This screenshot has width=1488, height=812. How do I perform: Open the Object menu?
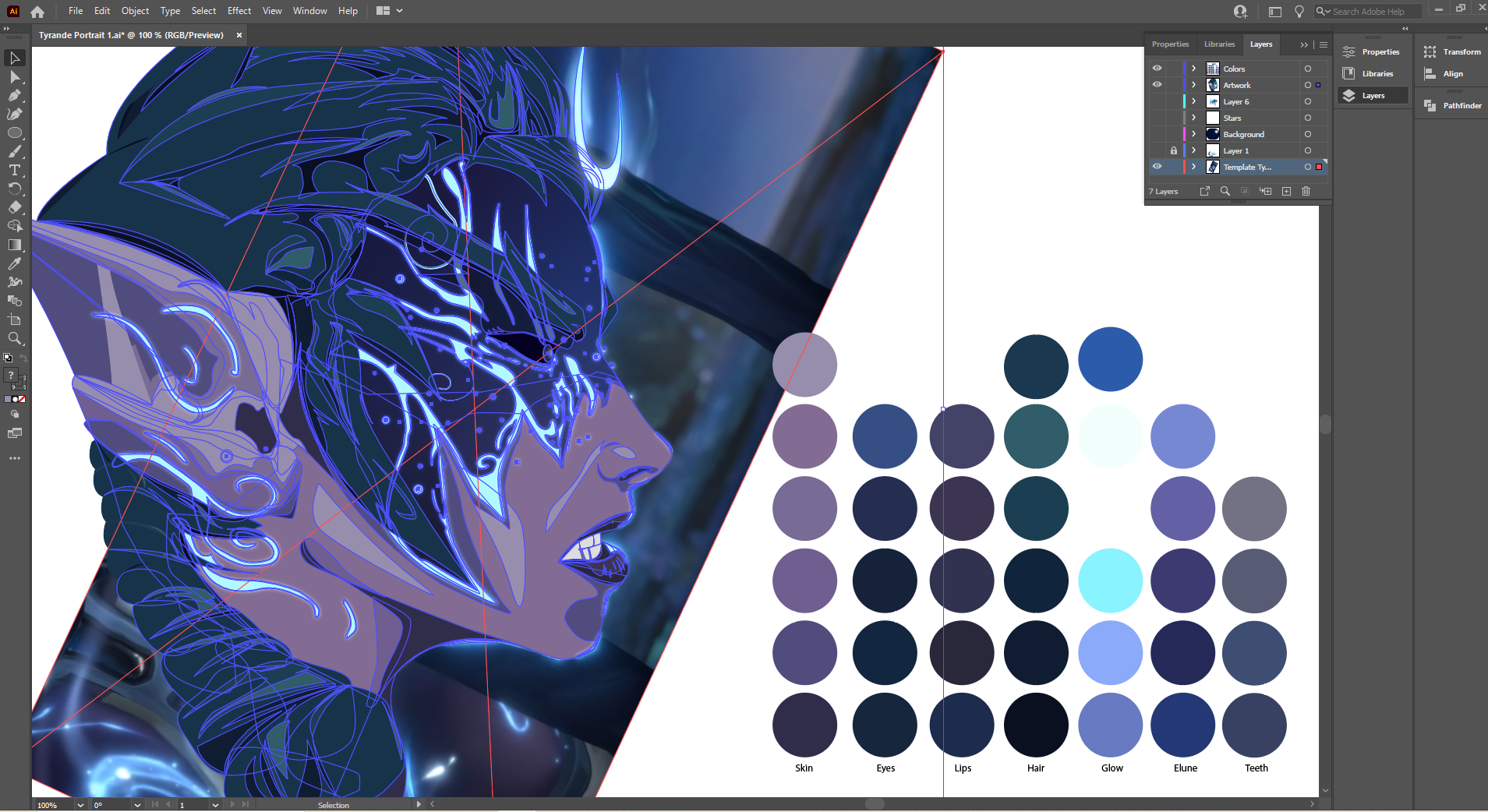point(135,11)
